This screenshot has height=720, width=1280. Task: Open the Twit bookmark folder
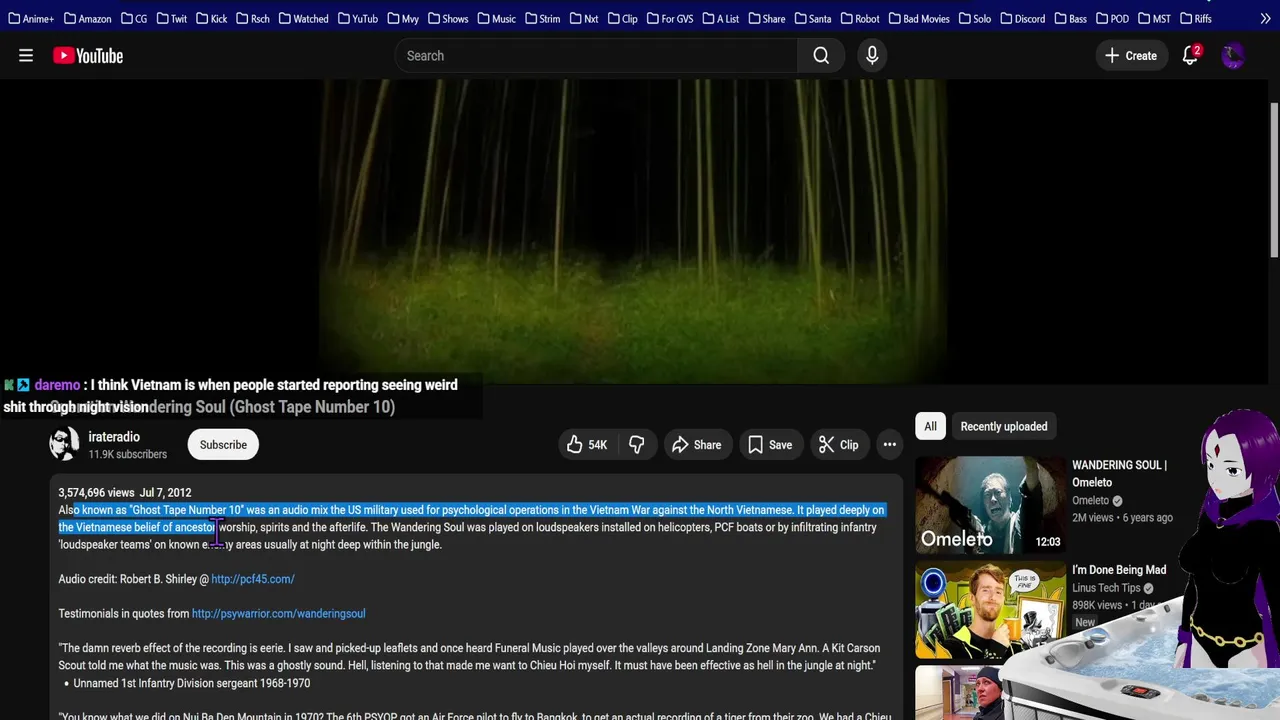tap(172, 18)
